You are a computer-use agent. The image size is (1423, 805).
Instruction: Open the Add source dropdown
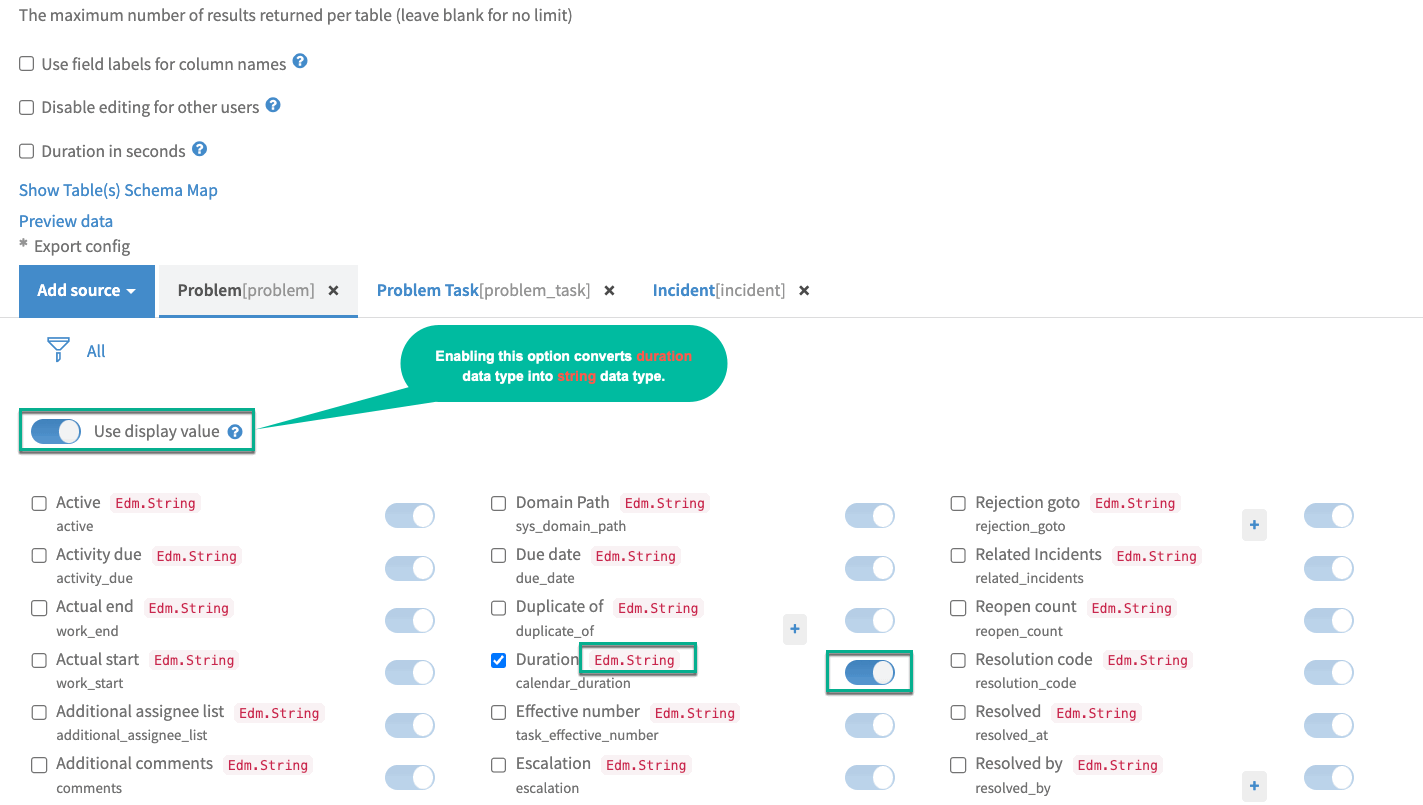point(87,291)
